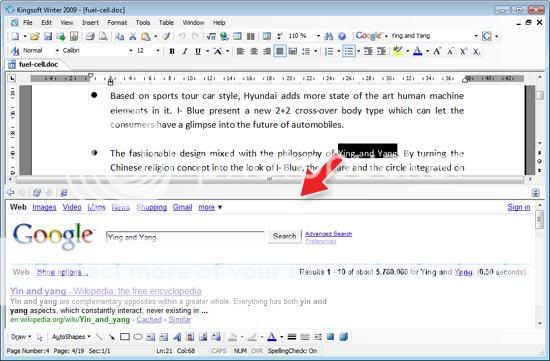Toggle underline formatting
550x361 pixels.
click(198, 51)
